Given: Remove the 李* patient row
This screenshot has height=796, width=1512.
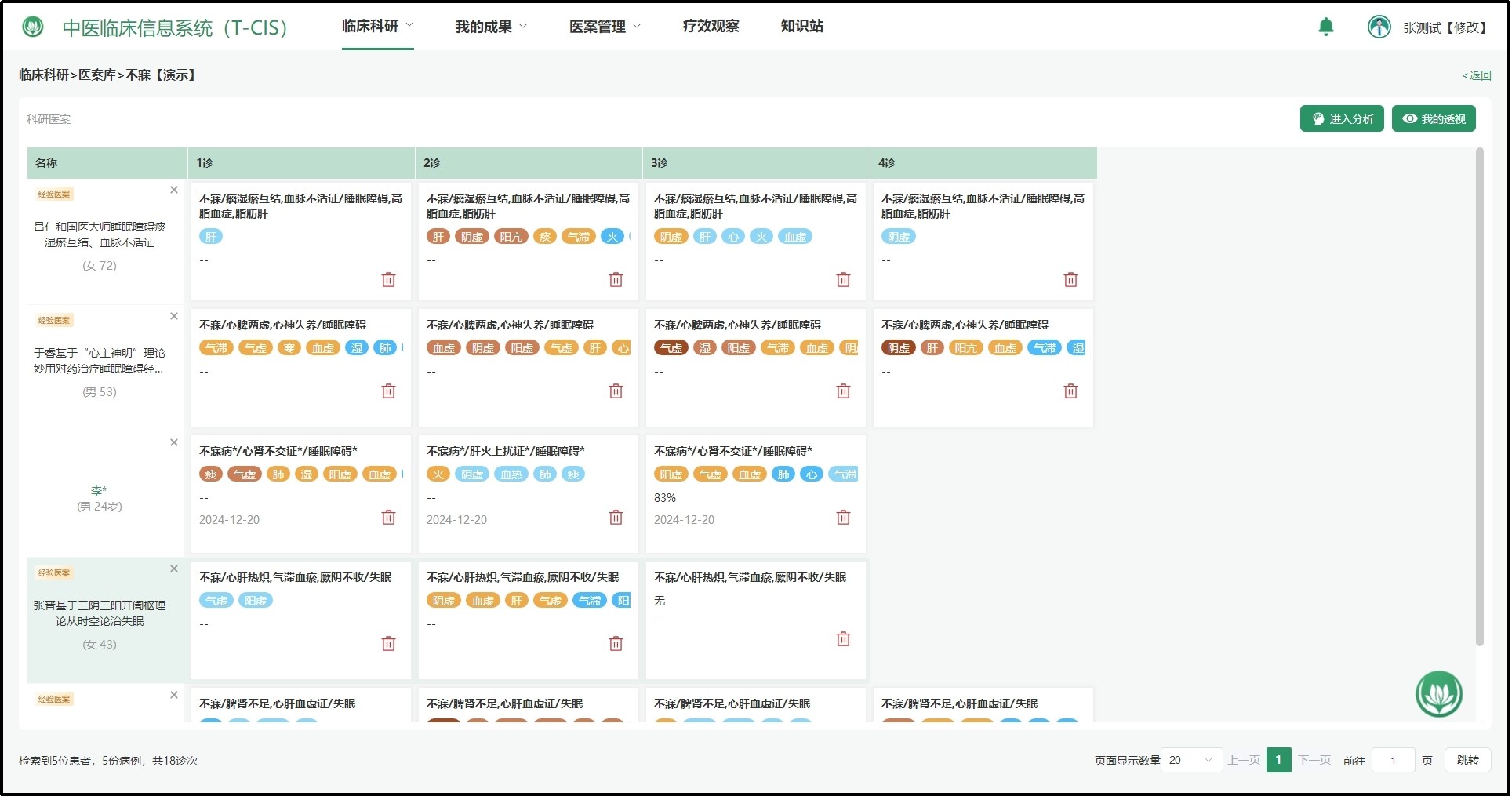Looking at the screenshot, I should point(174,442).
